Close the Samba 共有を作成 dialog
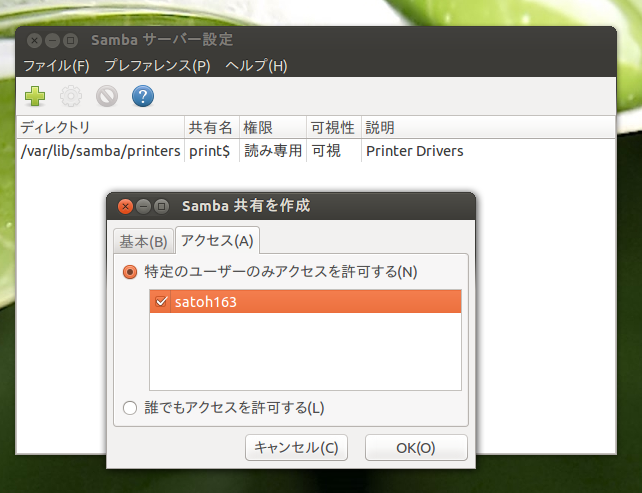This screenshot has height=493, width=642. (125, 206)
